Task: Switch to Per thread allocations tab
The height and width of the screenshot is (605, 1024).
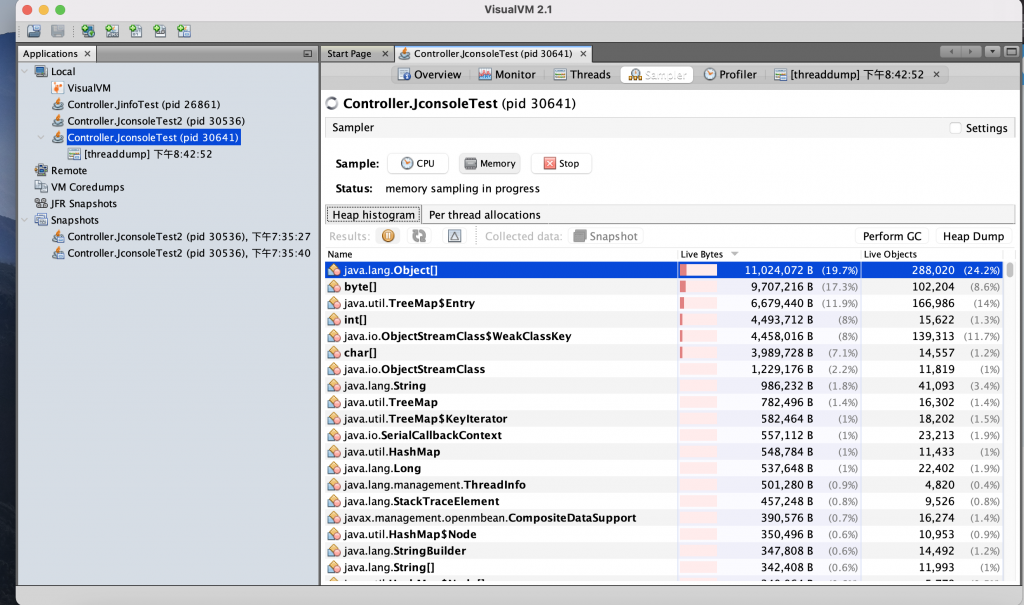Action: [x=485, y=215]
